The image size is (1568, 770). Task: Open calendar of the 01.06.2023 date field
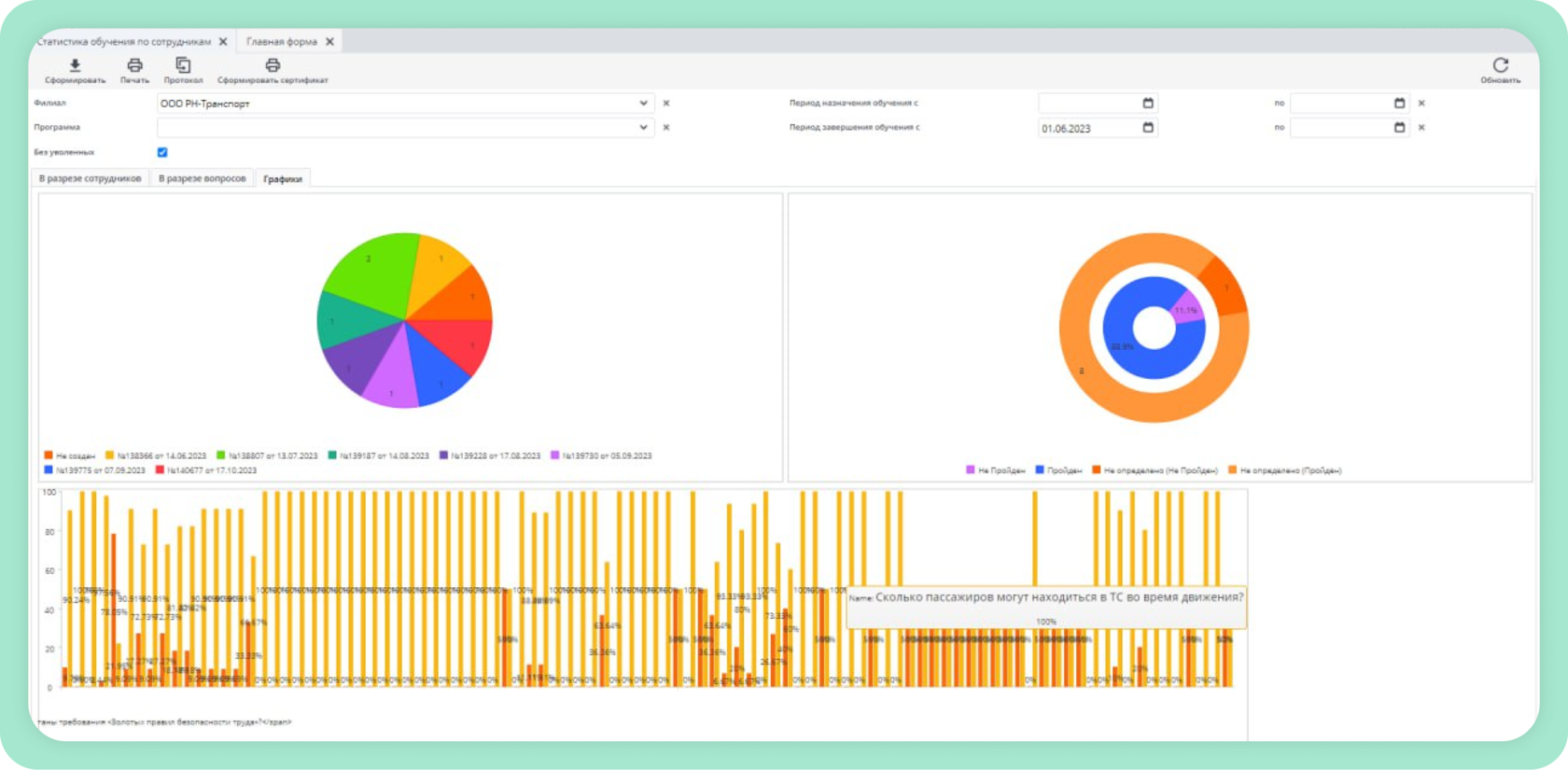(1148, 128)
